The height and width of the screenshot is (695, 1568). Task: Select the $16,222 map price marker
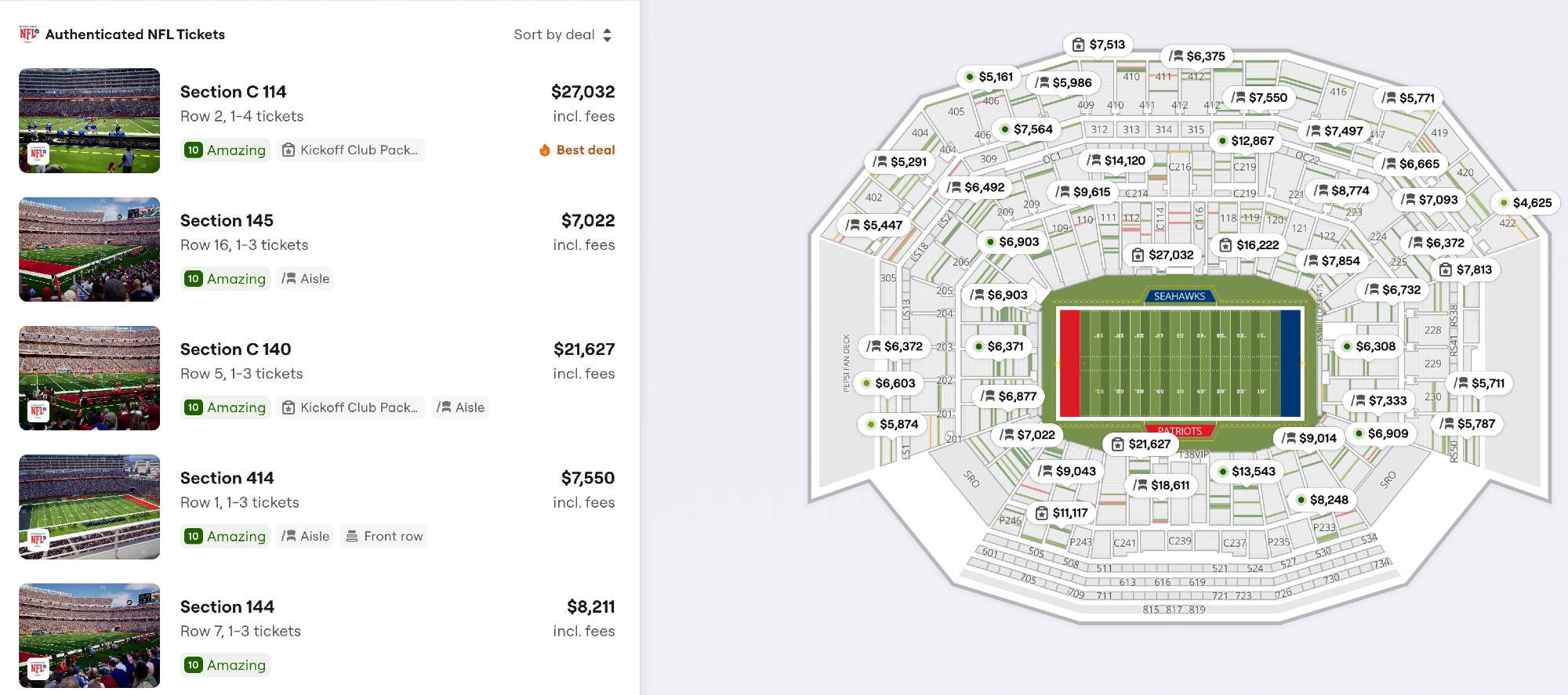(x=1249, y=245)
